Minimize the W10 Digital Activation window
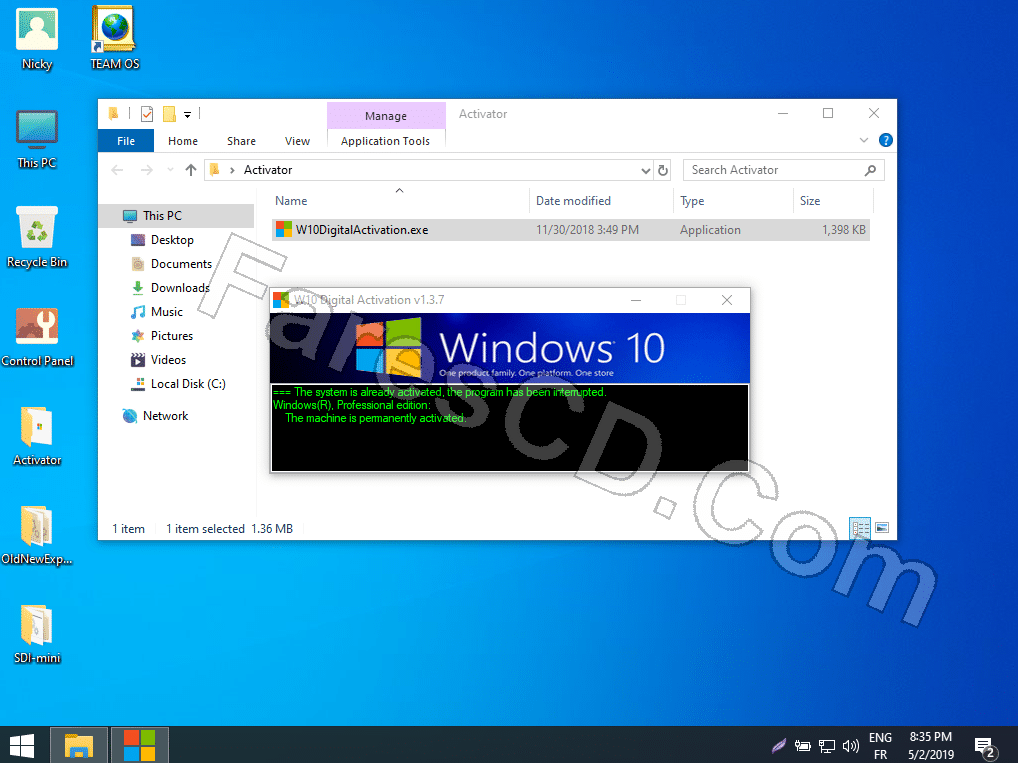1018x763 pixels. pyautogui.click(x=636, y=299)
